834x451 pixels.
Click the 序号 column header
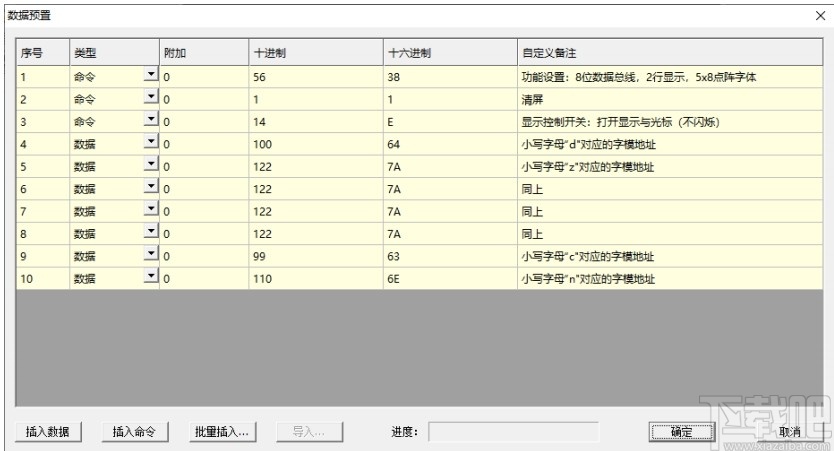[x=43, y=53]
